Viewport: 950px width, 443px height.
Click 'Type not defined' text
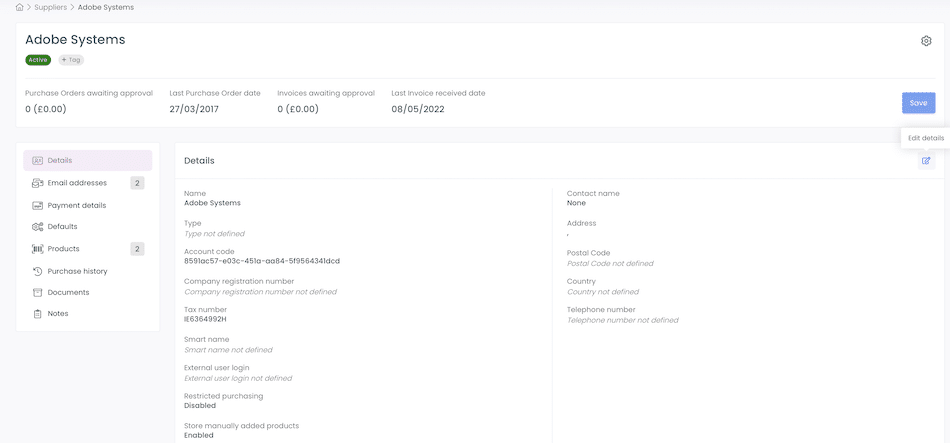(214, 233)
